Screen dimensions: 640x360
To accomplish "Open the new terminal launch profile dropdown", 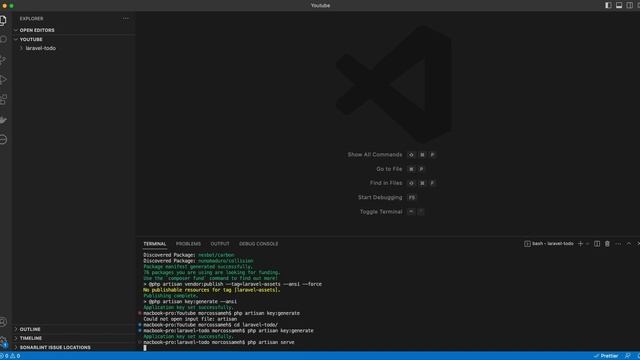I will click(588, 244).
